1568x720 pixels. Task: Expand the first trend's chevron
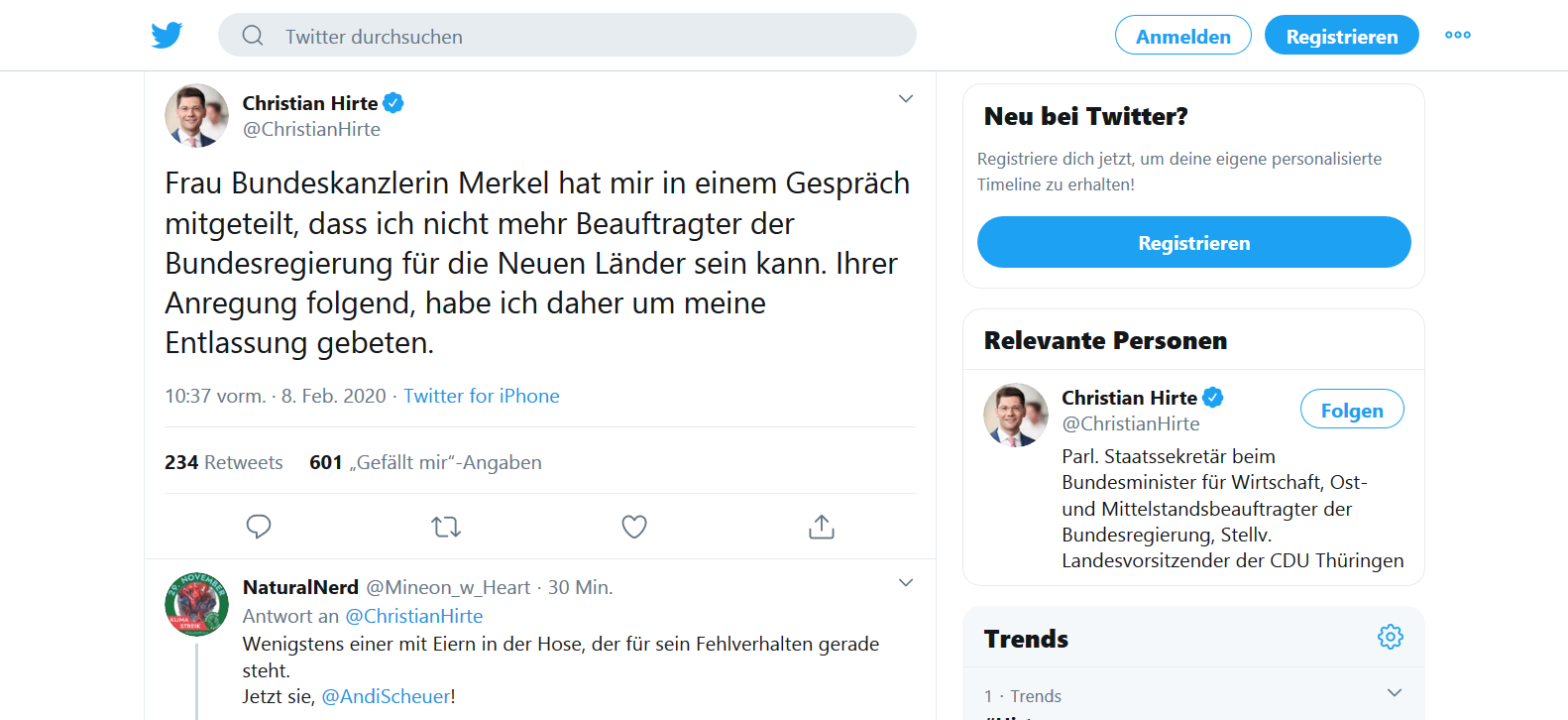(1394, 693)
